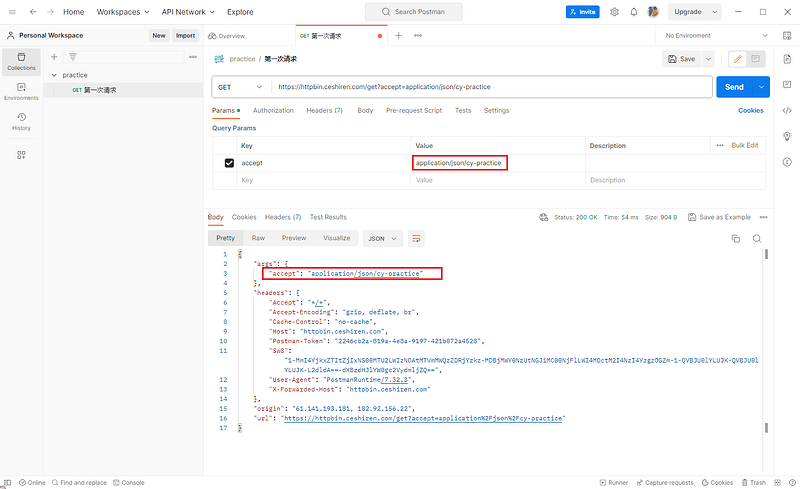Click the request URL field
This screenshot has height=489, width=800.
(x=492, y=87)
